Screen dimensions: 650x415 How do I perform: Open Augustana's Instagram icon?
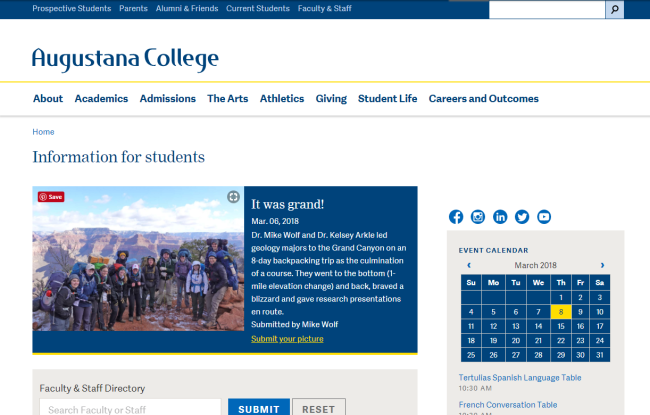click(x=478, y=217)
